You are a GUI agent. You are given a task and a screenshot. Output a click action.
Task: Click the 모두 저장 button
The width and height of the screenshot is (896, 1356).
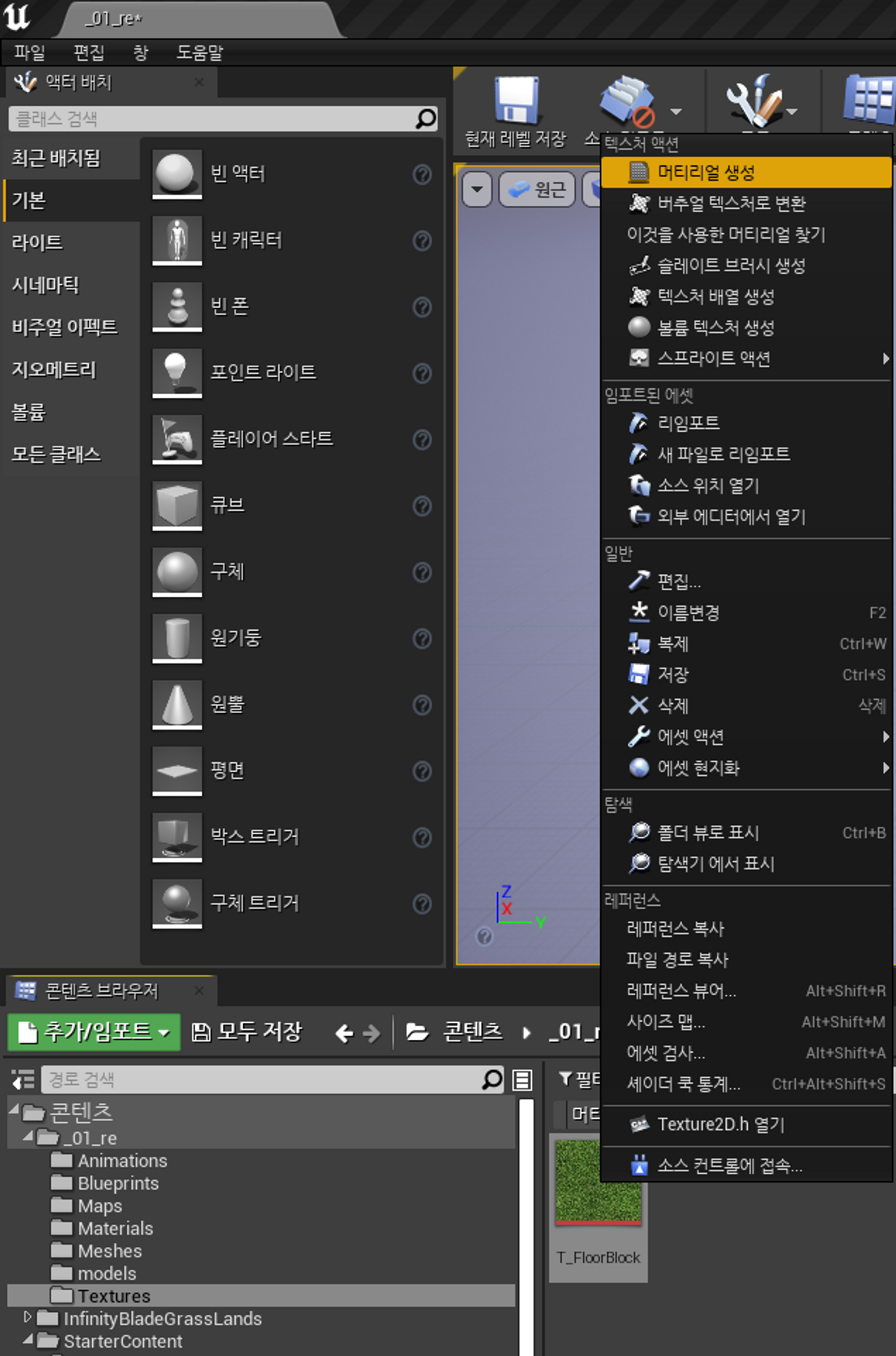coord(247,1032)
